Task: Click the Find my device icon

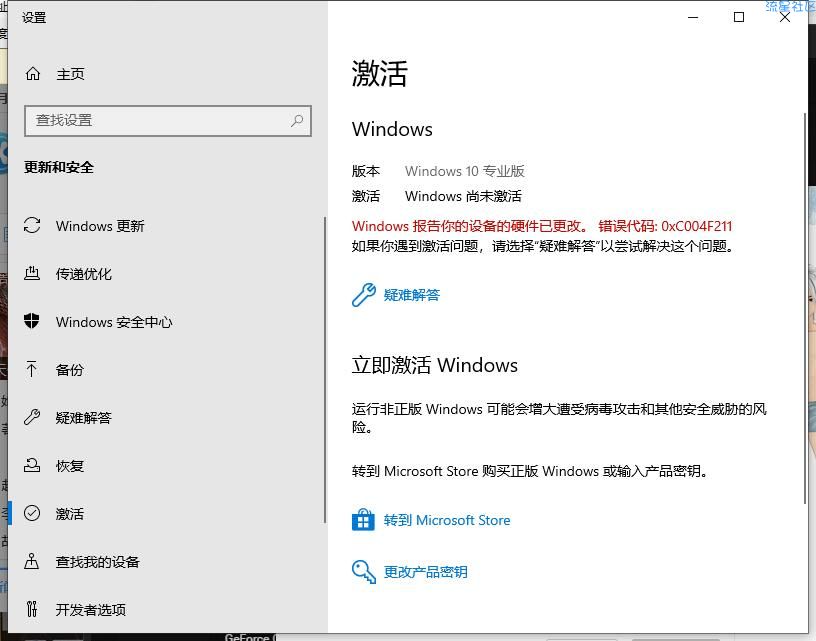Action: 32,561
